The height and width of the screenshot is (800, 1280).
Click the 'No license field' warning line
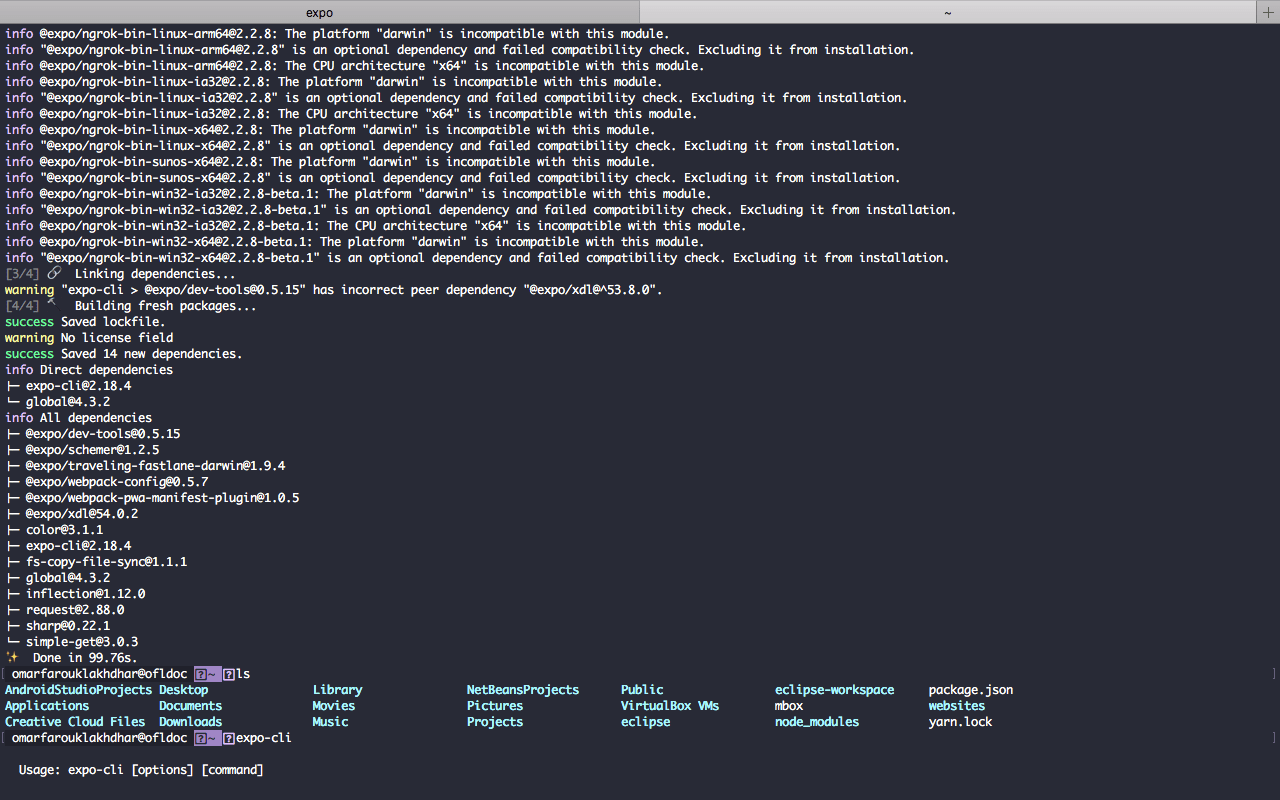tap(89, 338)
